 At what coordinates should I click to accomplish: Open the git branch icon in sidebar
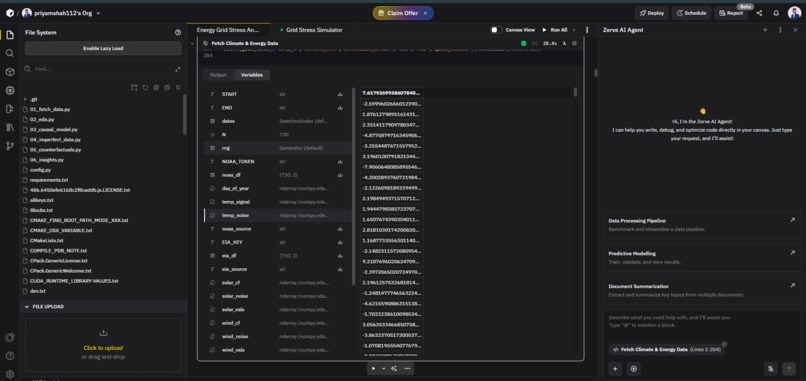point(10,146)
